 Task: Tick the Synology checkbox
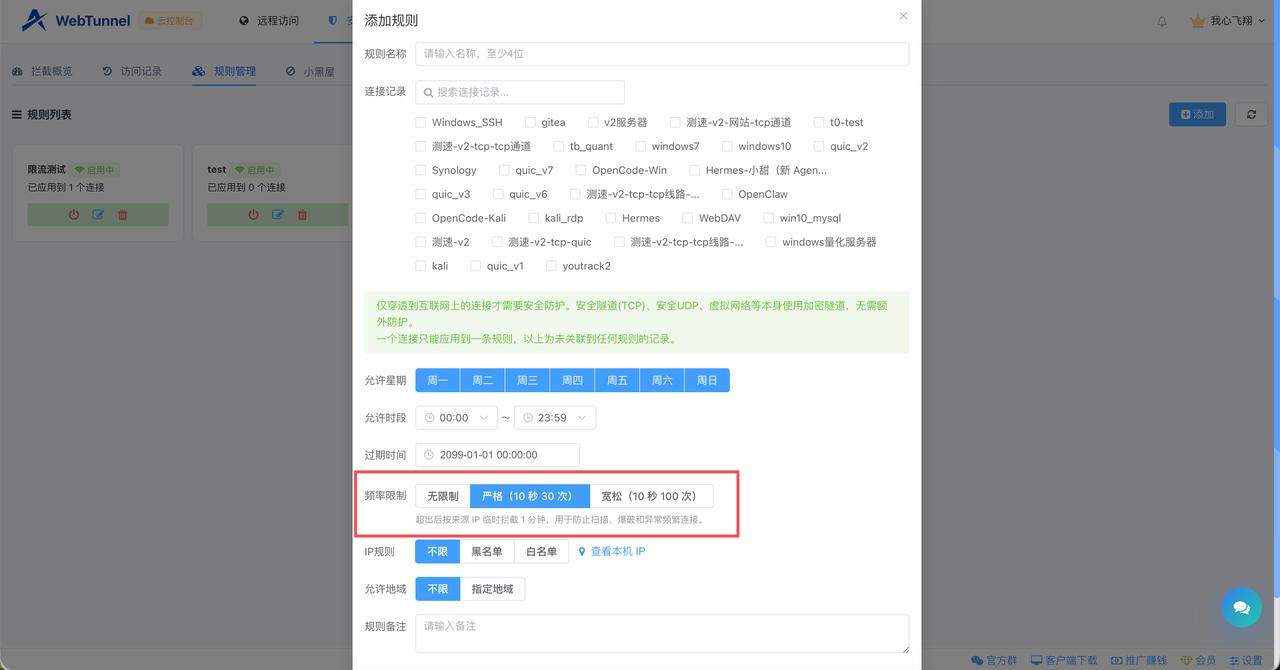[421, 171]
